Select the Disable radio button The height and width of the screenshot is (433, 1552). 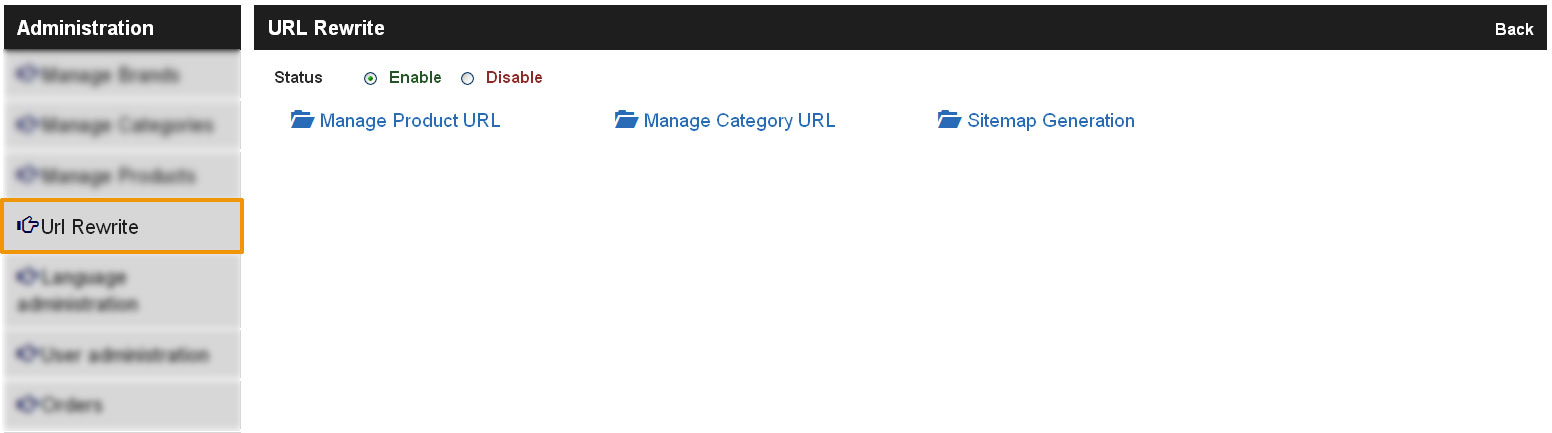pyautogui.click(x=467, y=78)
